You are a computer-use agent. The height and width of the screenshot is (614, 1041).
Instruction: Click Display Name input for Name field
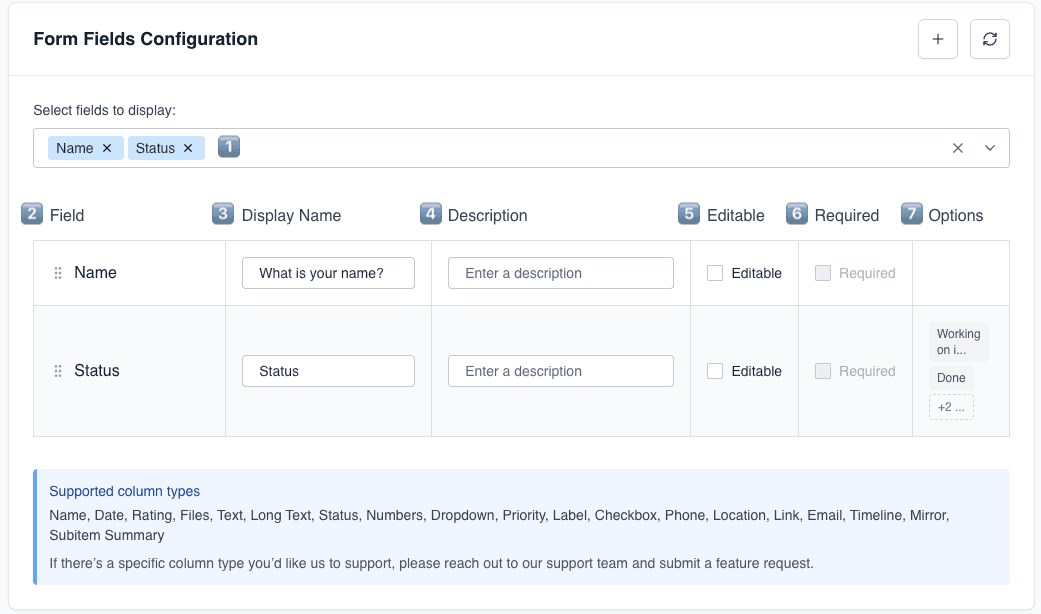tap(328, 273)
